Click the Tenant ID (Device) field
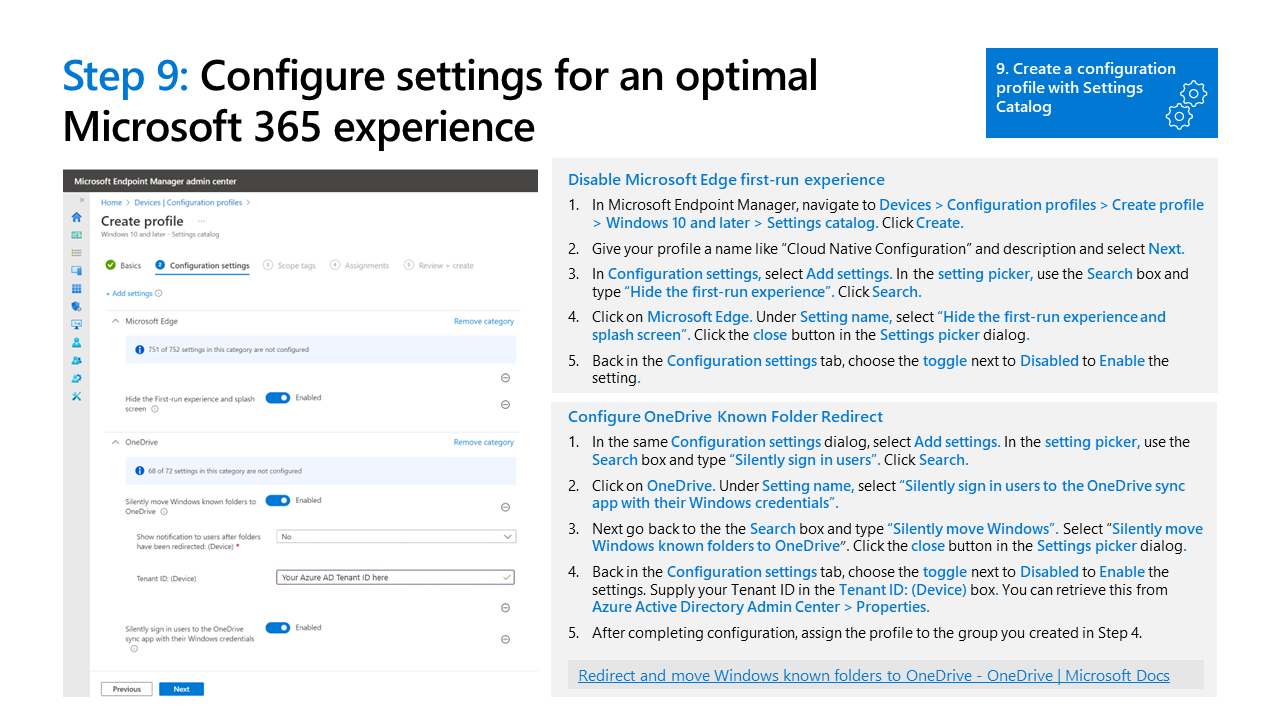This screenshot has height=720, width=1280. click(x=396, y=577)
